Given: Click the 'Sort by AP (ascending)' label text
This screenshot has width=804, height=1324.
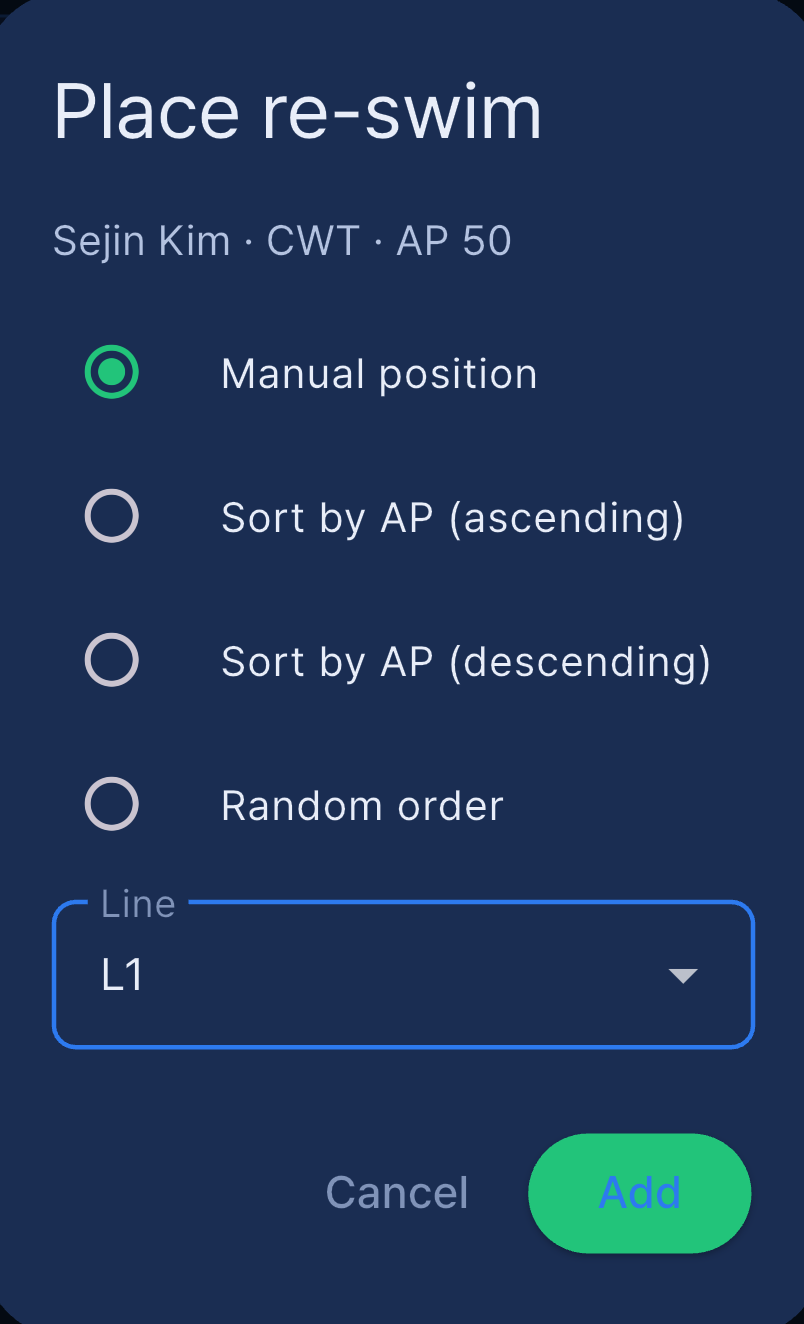Looking at the screenshot, I should point(453,519).
